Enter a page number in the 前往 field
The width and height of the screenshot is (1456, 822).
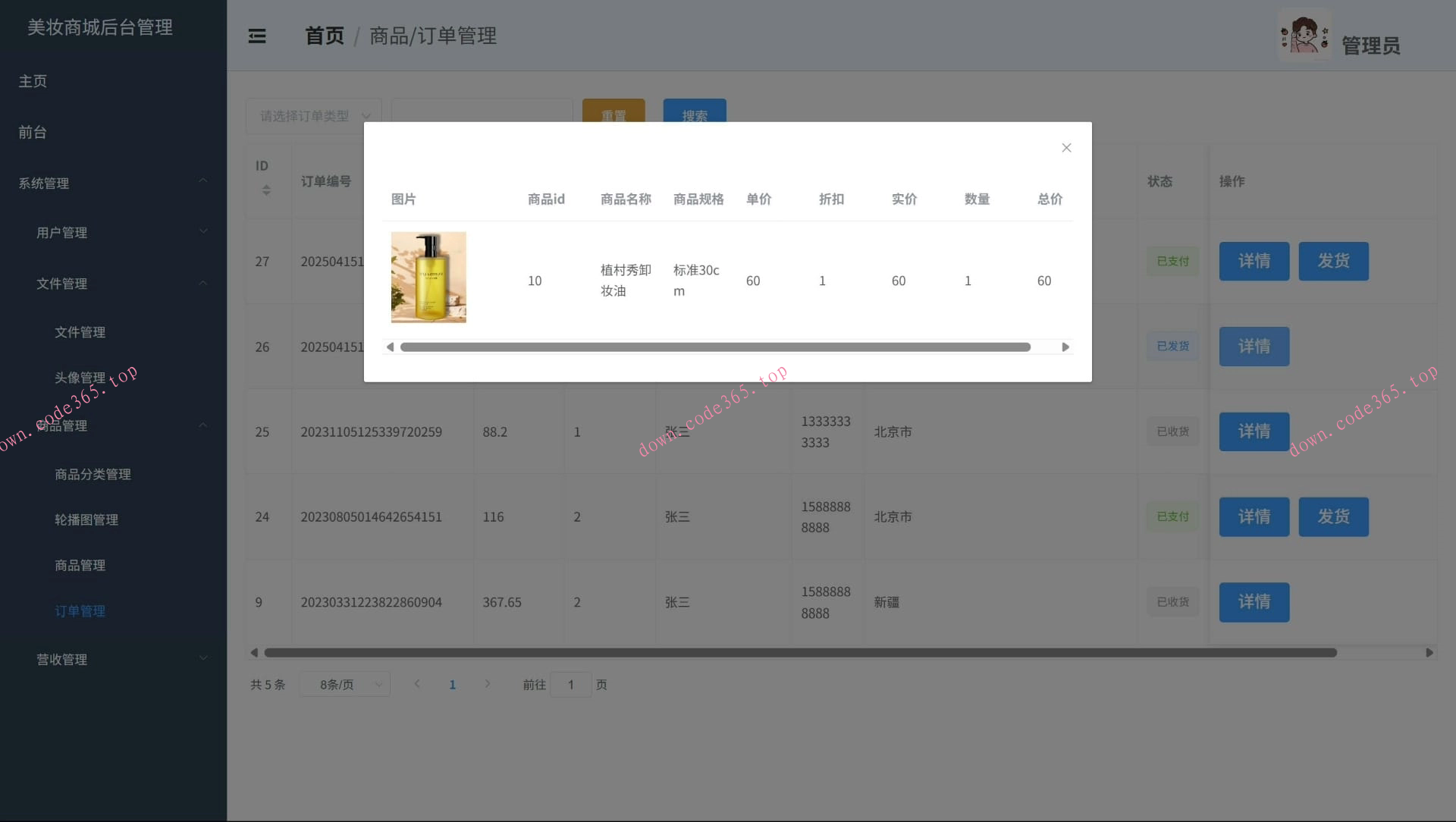pos(570,684)
